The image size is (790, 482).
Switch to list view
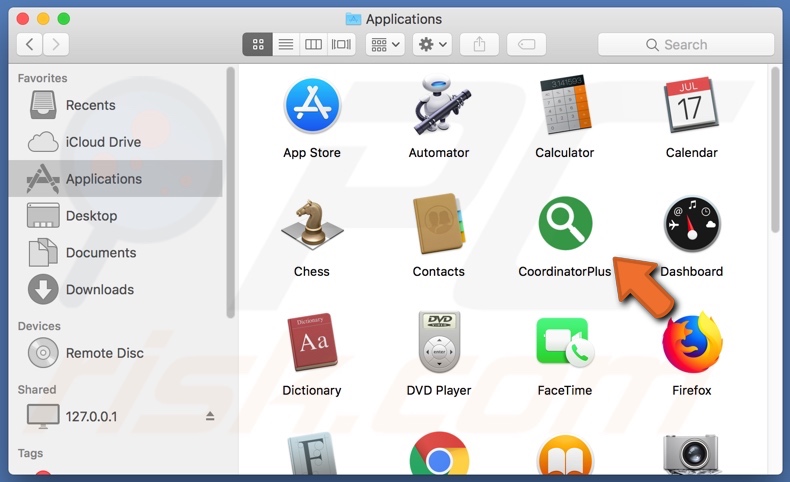pyautogui.click(x=286, y=44)
